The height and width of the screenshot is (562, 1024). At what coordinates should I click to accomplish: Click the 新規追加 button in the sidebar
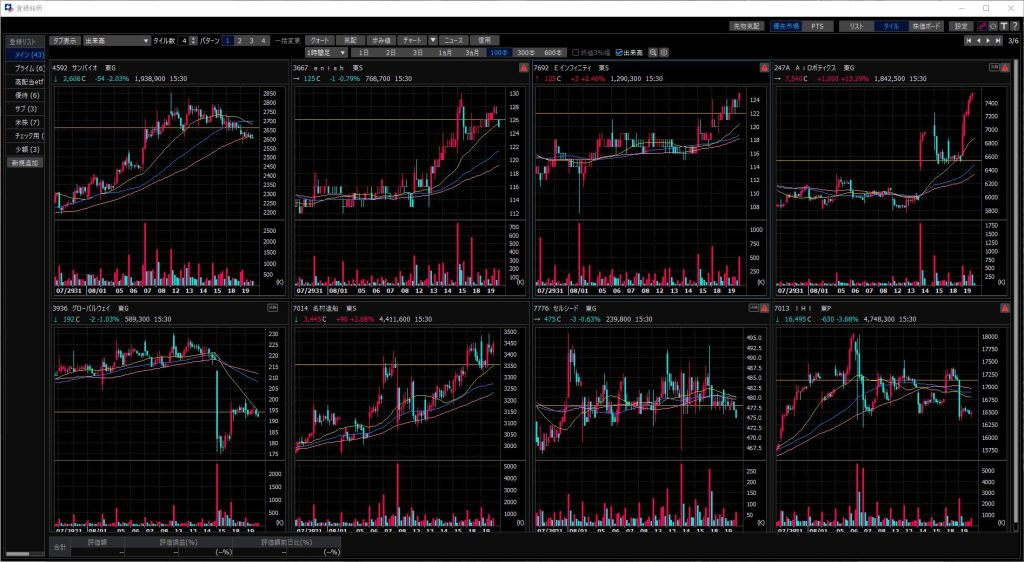(x=24, y=162)
